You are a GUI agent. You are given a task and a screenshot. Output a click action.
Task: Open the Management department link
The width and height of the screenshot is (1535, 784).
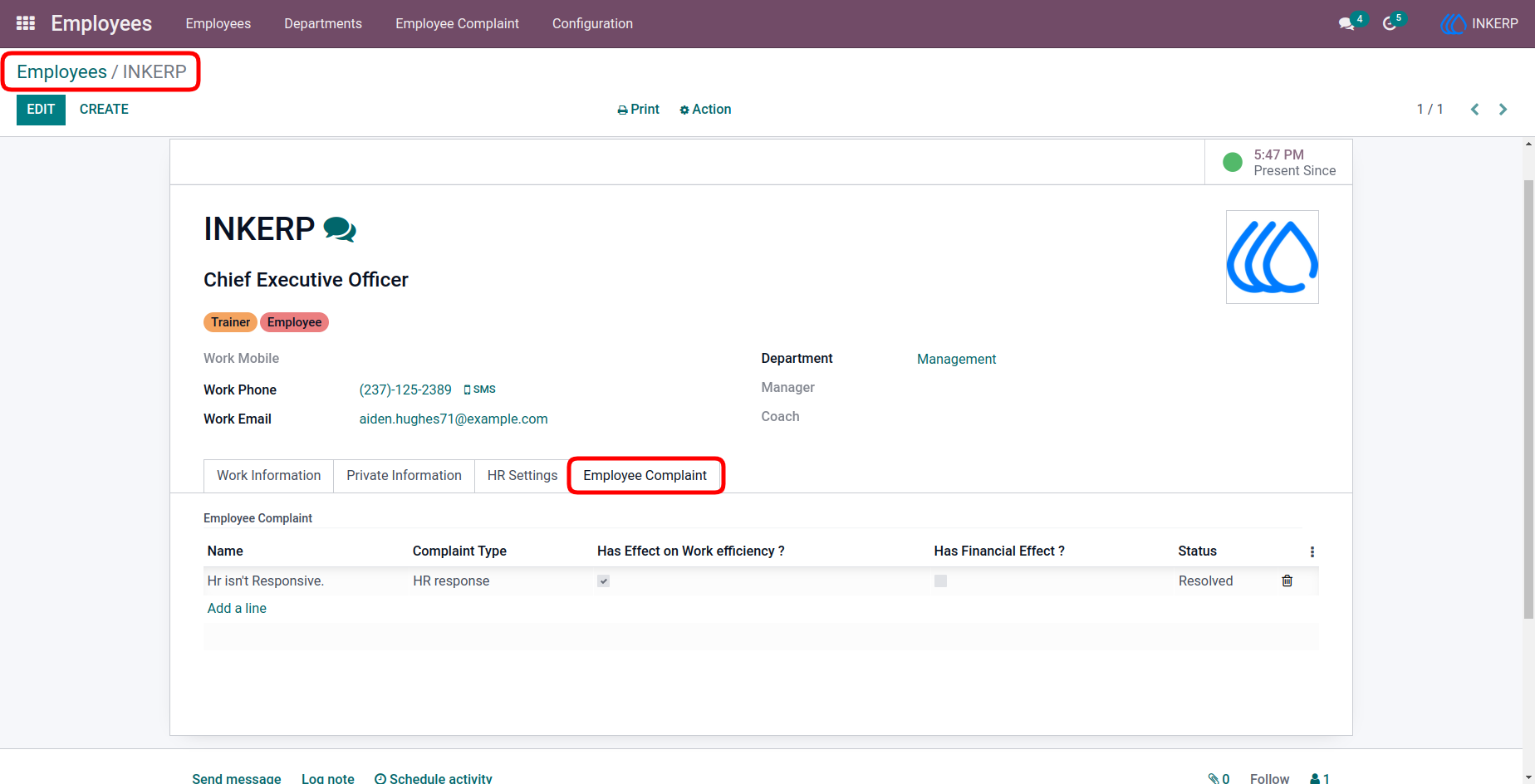tap(956, 360)
